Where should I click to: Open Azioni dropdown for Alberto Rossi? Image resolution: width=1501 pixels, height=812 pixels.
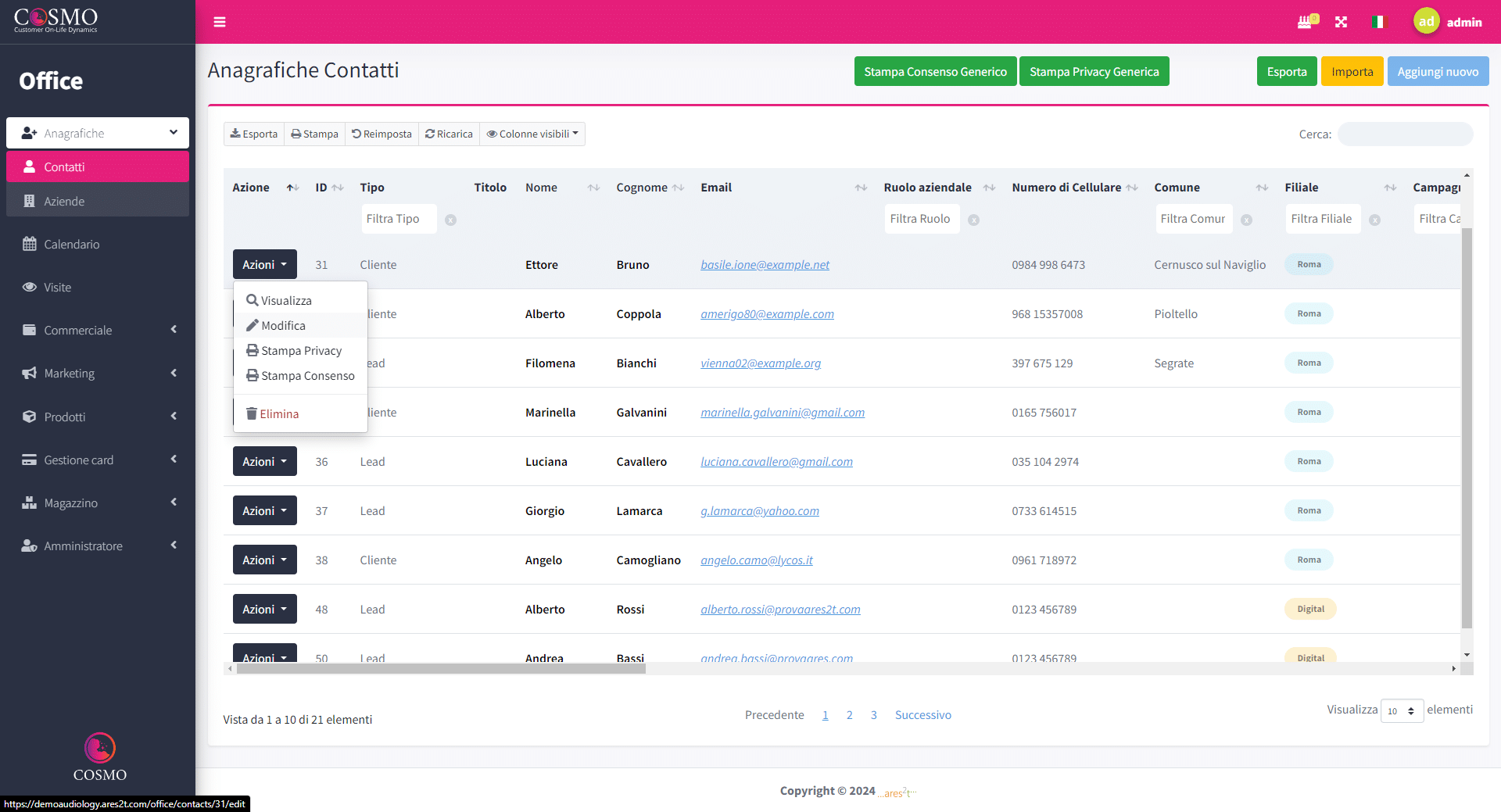[265, 609]
